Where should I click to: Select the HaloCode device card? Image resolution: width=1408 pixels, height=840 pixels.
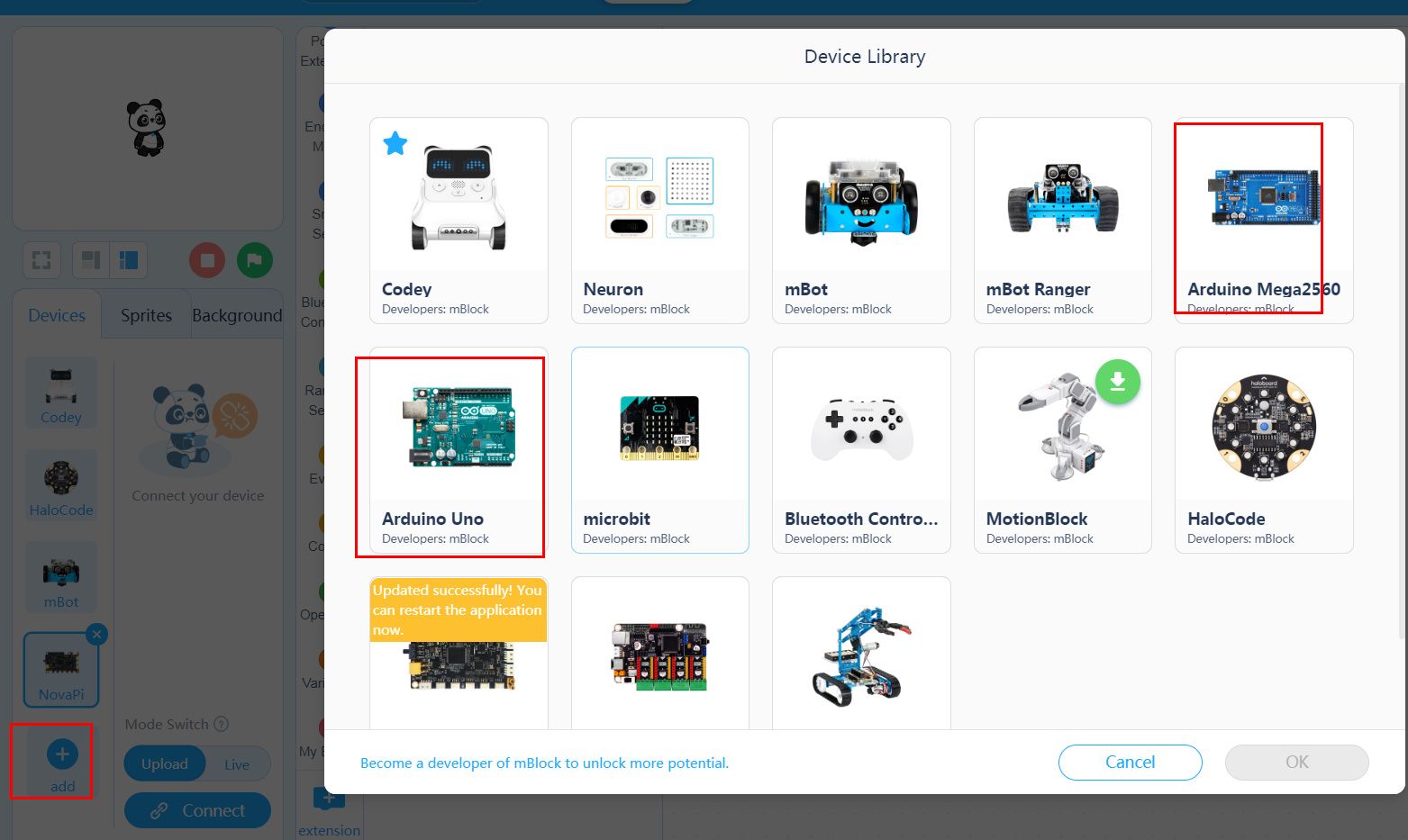pyautogui.click(x=1264, y=450)
